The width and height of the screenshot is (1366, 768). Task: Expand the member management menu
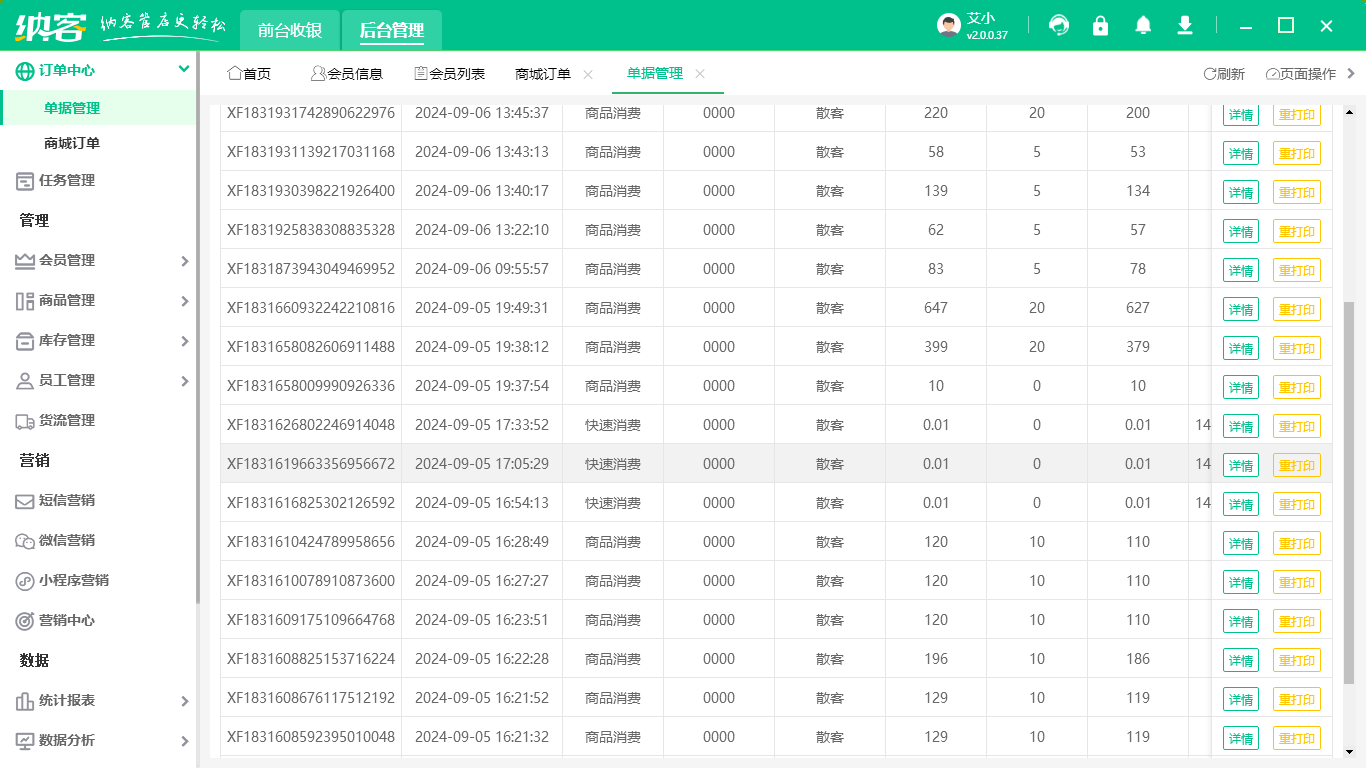(98, 261)
